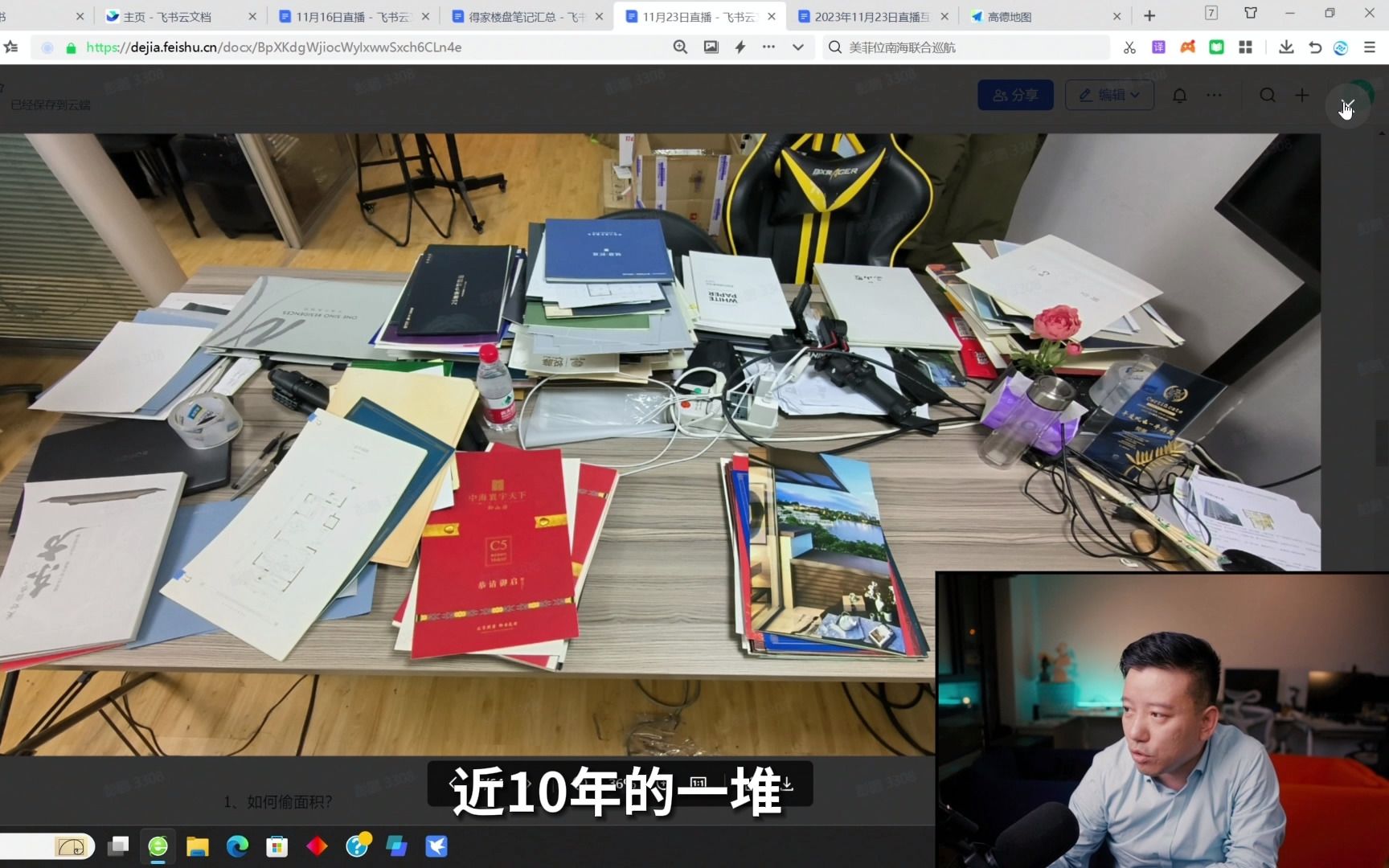Viewport: 1389px width, 868px height.
Task: Click the green book extension icon
Action: click(x=1216, y=47)
